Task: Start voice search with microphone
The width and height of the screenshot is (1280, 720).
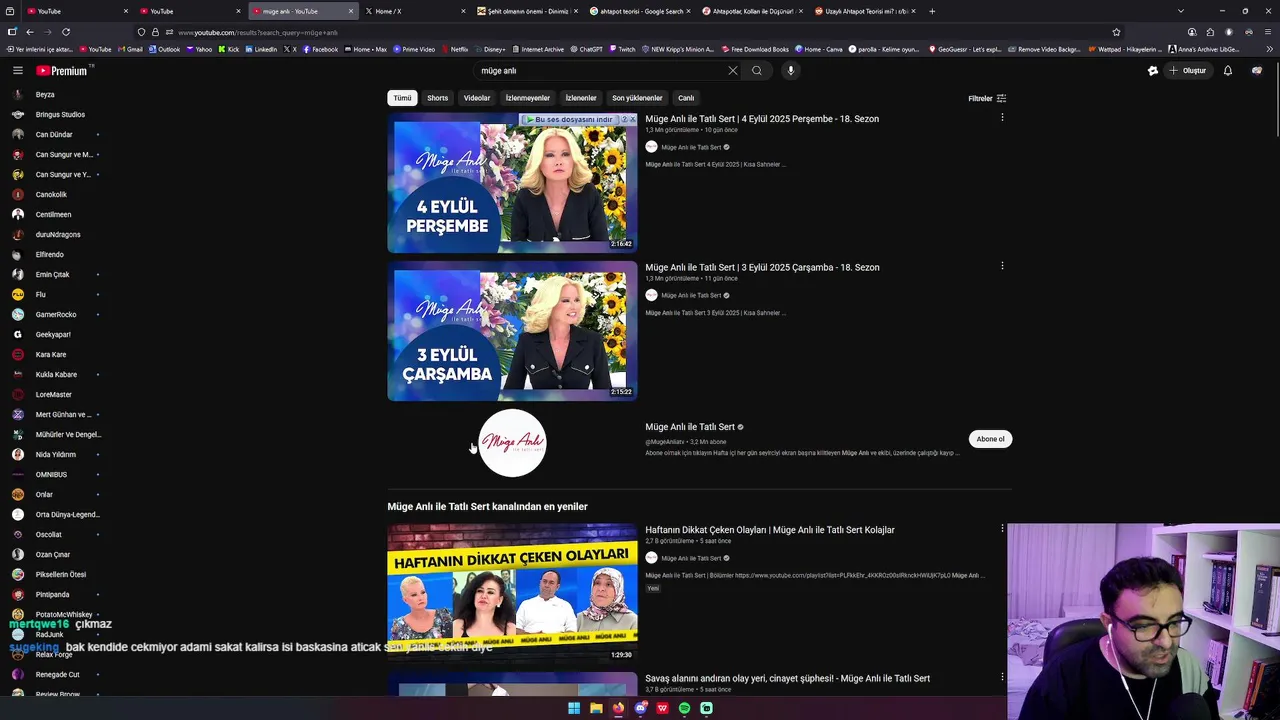Action: click(790, 71)
